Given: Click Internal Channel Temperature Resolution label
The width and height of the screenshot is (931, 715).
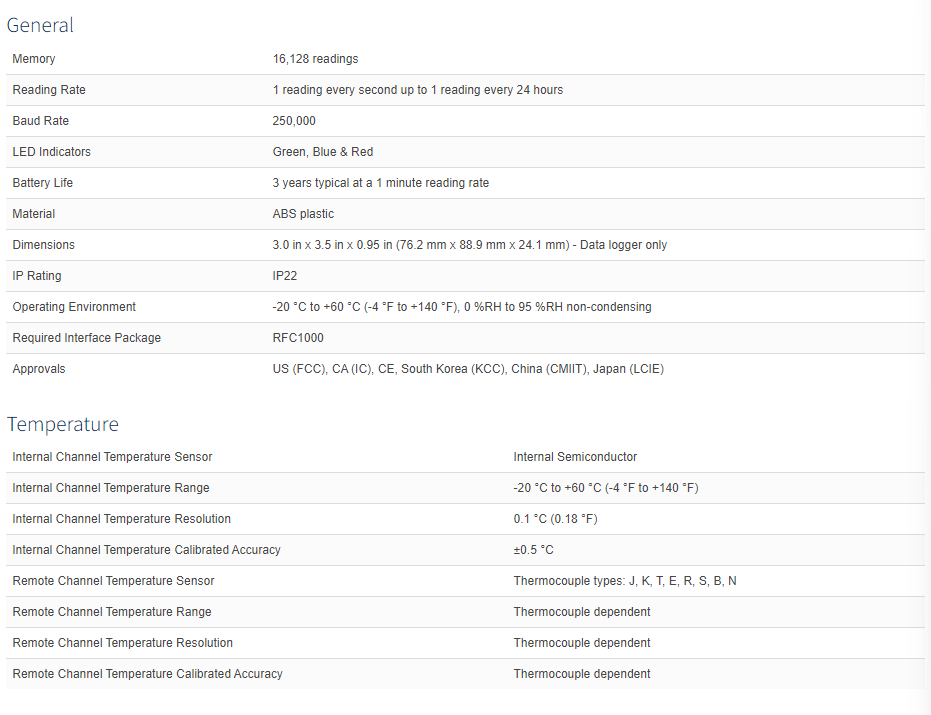Looking at the screenshot, I should (x=122, y=518).
